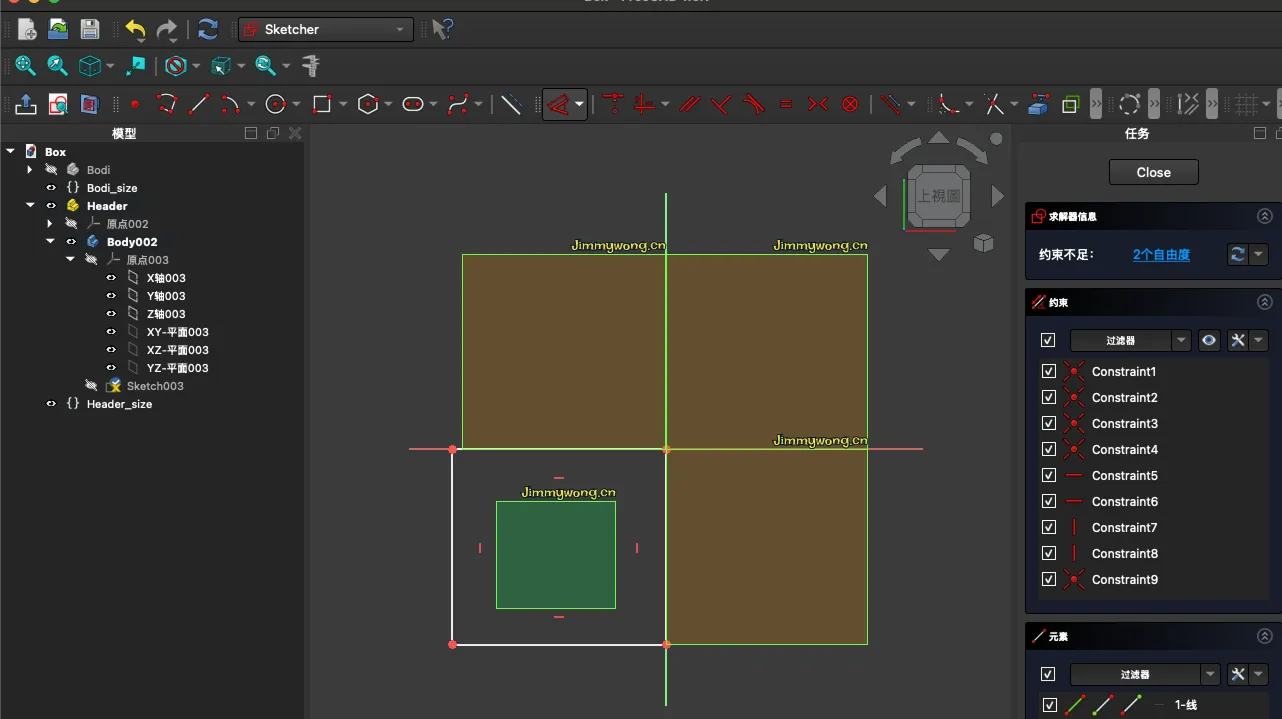Image resolution: width=1282 pixels, height=719 pixels.
Task: Collapse the Header tree node
Action: [30, 206]
